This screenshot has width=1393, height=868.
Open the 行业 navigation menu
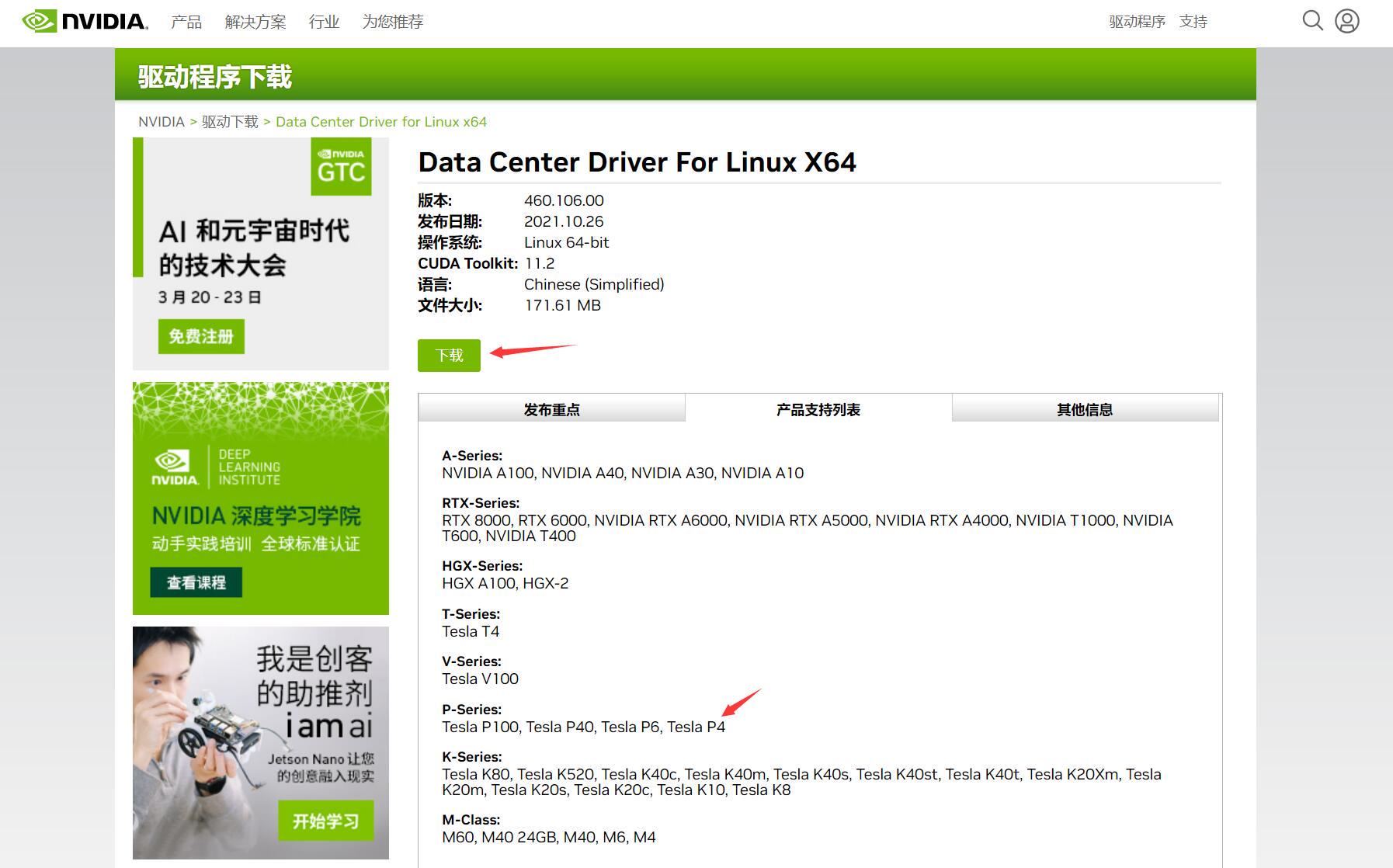[324, 22]
